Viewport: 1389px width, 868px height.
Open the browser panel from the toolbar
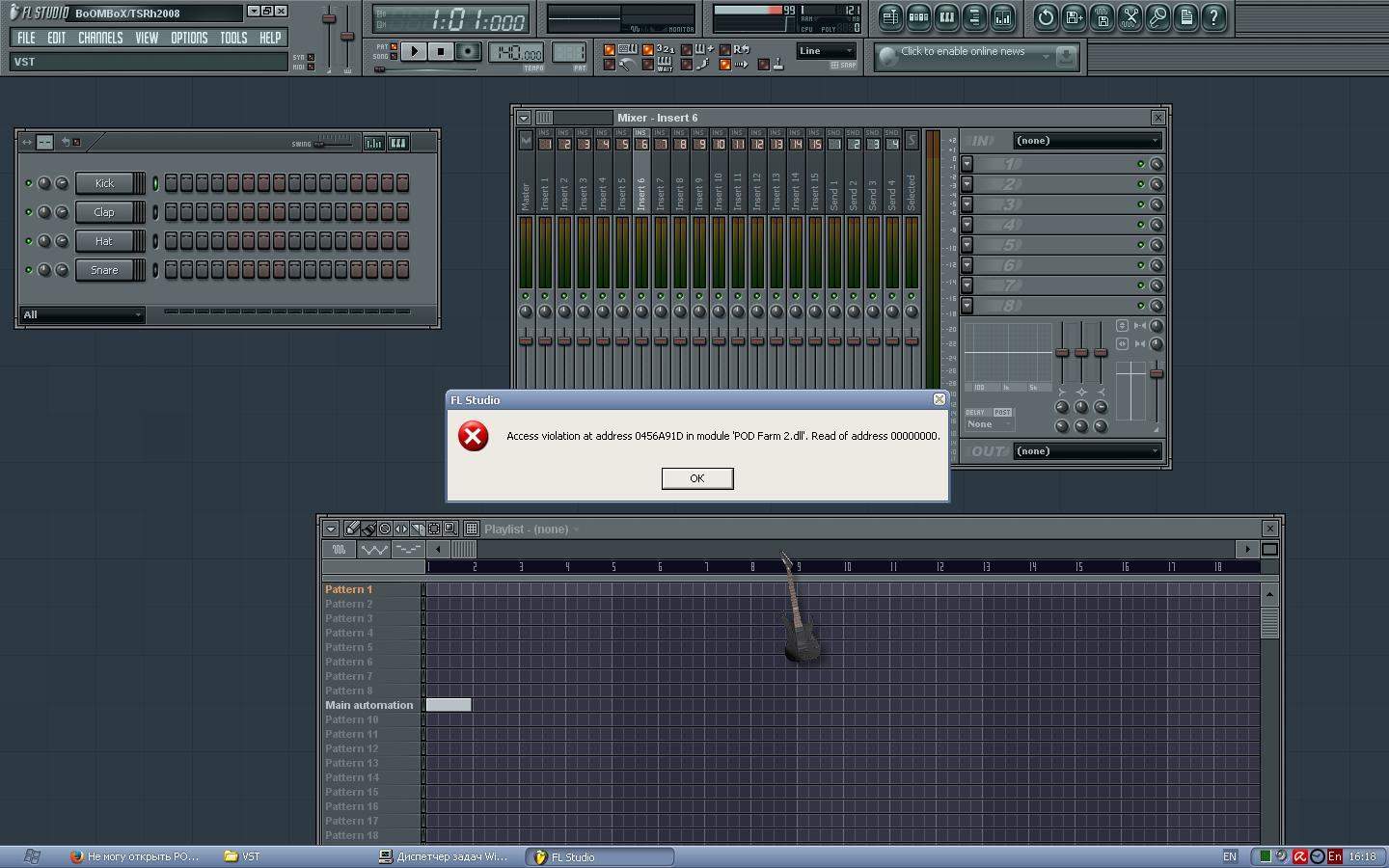(x=974, y=16)
